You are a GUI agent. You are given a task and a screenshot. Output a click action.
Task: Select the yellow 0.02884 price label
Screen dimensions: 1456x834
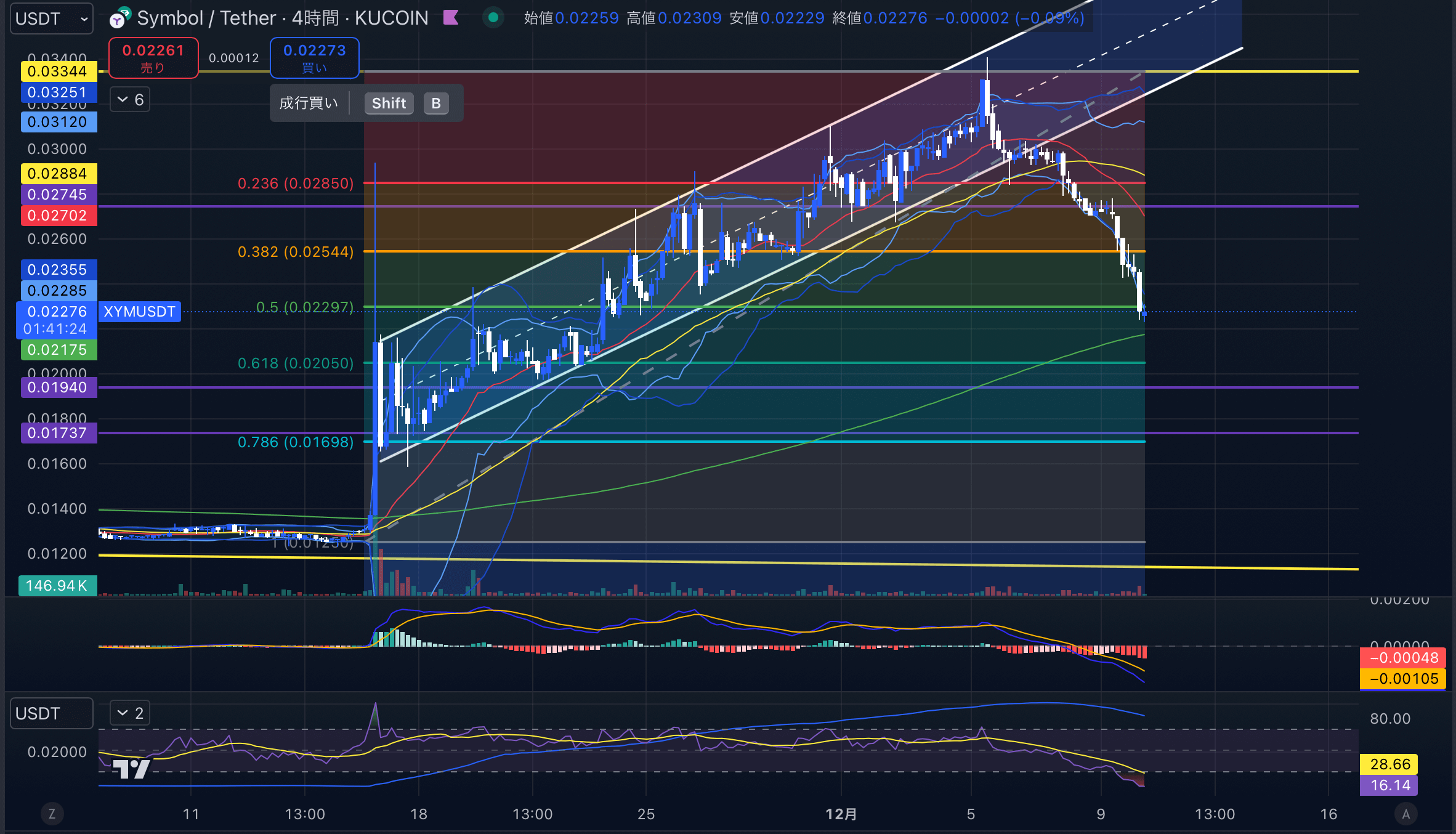point(59,174)
